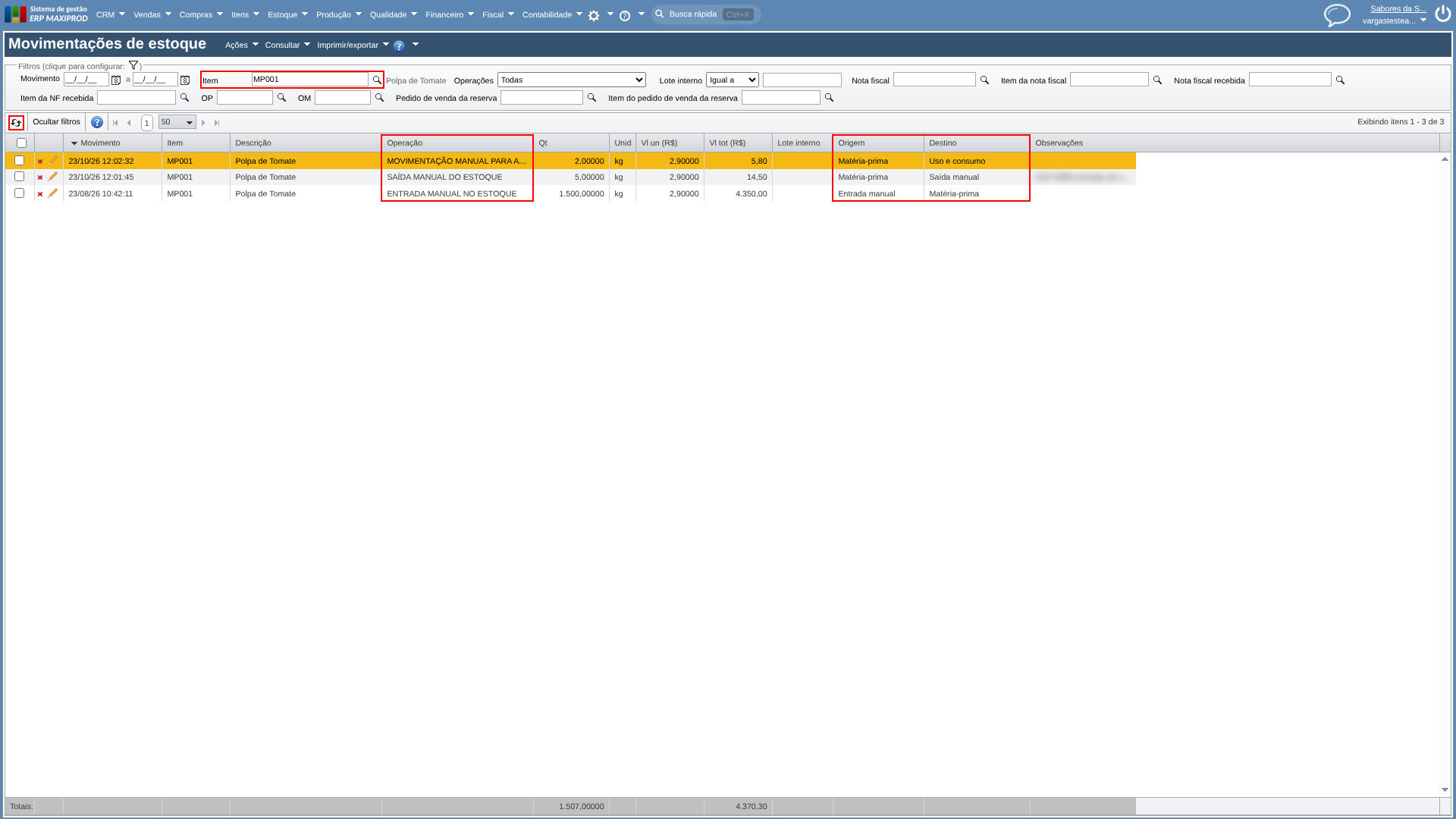Open the Sabores da S... company link

pyautogui.click(x=1398, y=9)
